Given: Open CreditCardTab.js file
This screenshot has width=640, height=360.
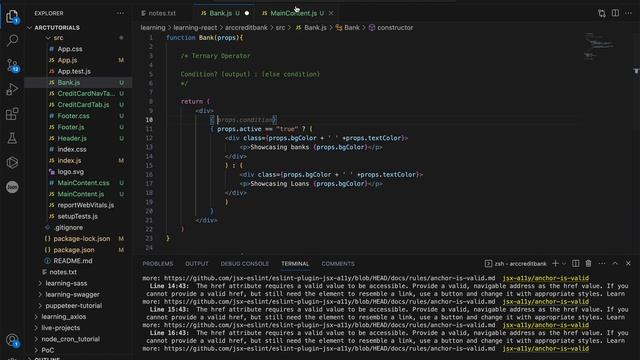Looking at the screenshot, I should pos(83,105).
